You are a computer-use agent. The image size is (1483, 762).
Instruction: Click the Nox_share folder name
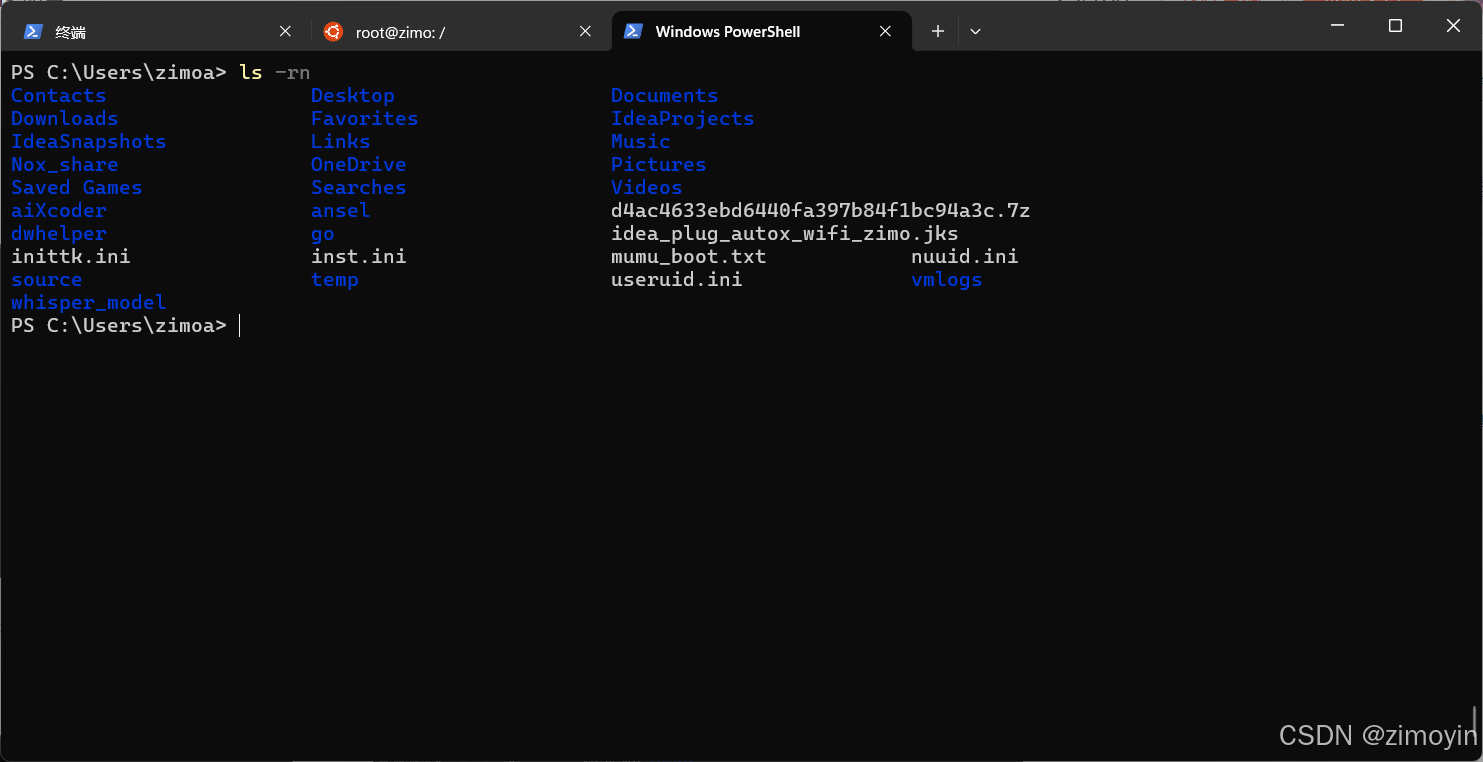(64, 165)
